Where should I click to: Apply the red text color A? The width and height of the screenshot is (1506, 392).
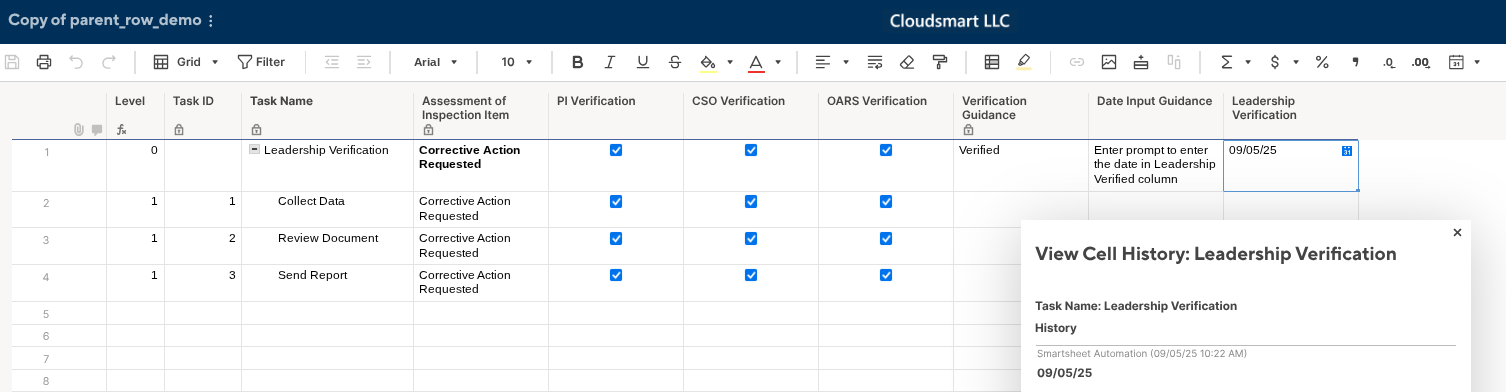[756, 63]
